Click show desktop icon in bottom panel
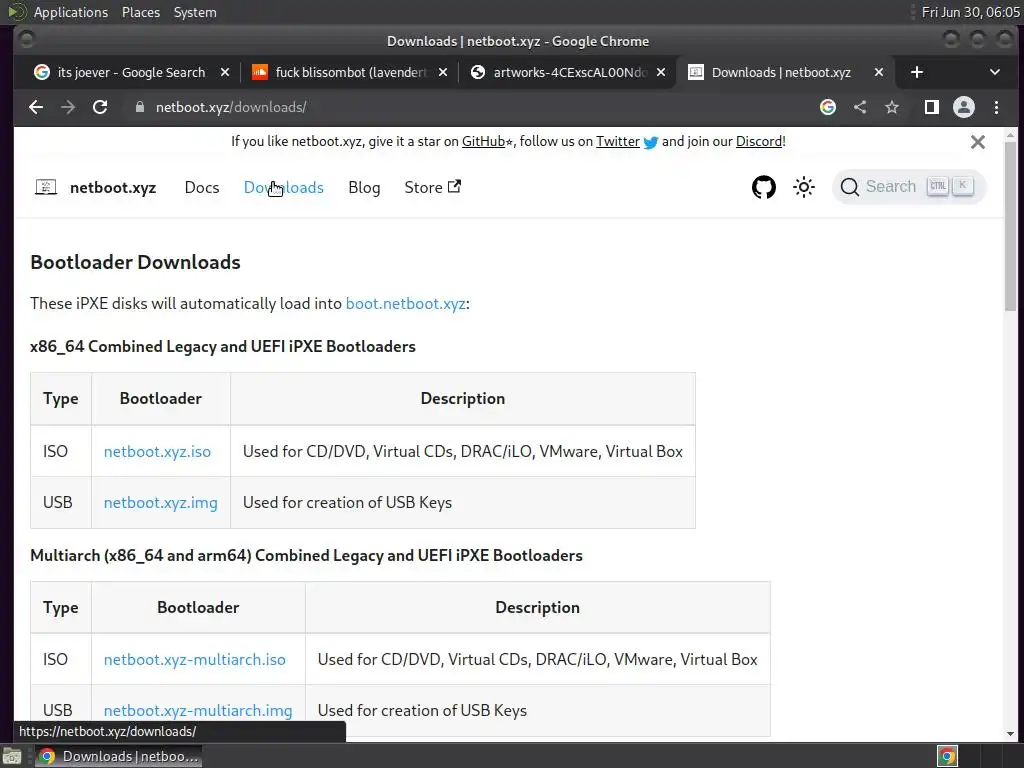The image size is (1024, 768). 12,757
